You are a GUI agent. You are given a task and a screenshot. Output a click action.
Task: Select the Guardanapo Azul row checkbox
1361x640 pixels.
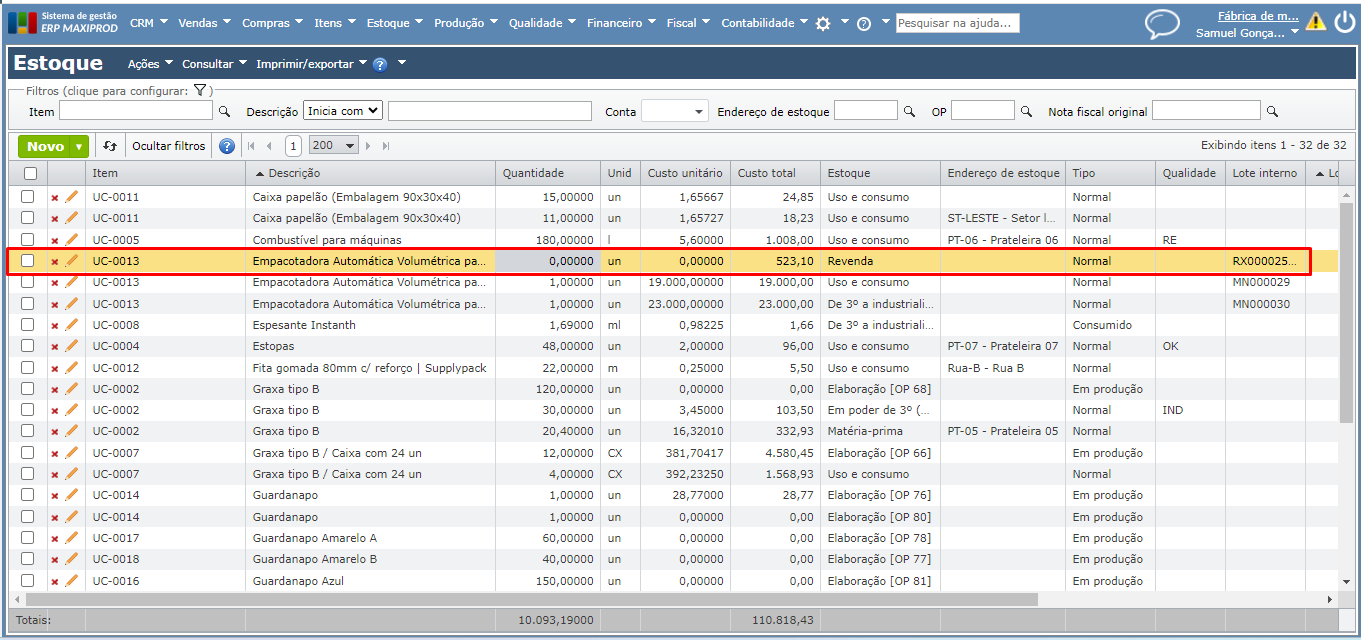[x=28, y=581]
